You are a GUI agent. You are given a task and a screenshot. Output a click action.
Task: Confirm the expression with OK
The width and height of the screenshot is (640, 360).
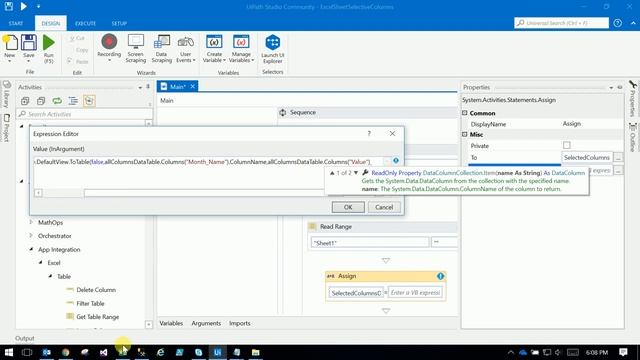tap(348, 207)
